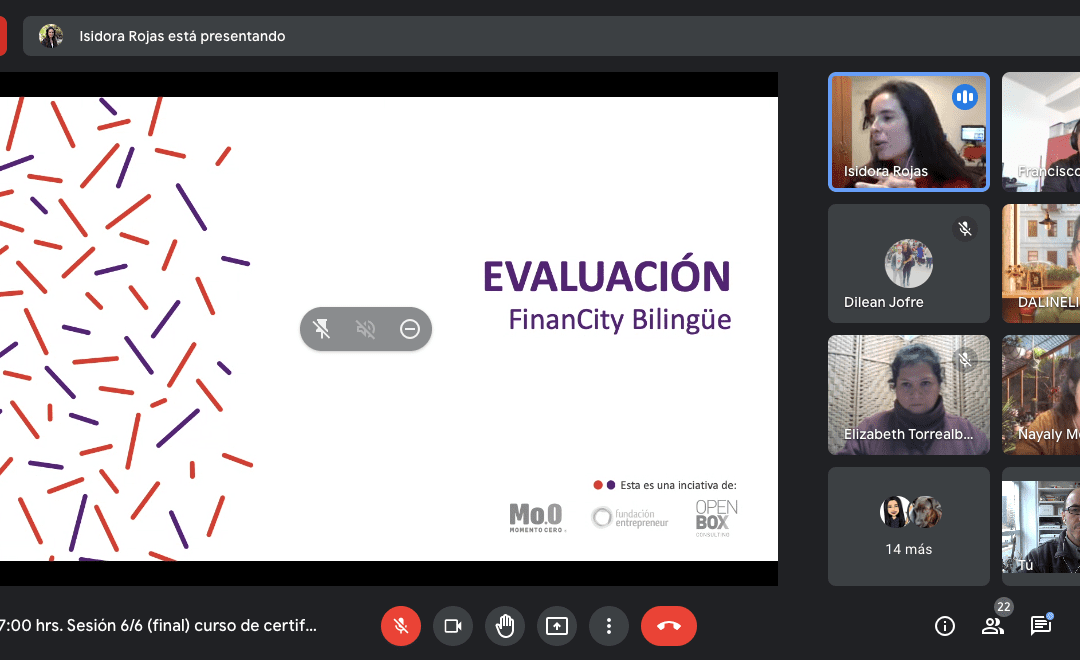Show the participants list panel
Image resolution: width=1080 pixels, height=660 pixels.
pos(992,626)
